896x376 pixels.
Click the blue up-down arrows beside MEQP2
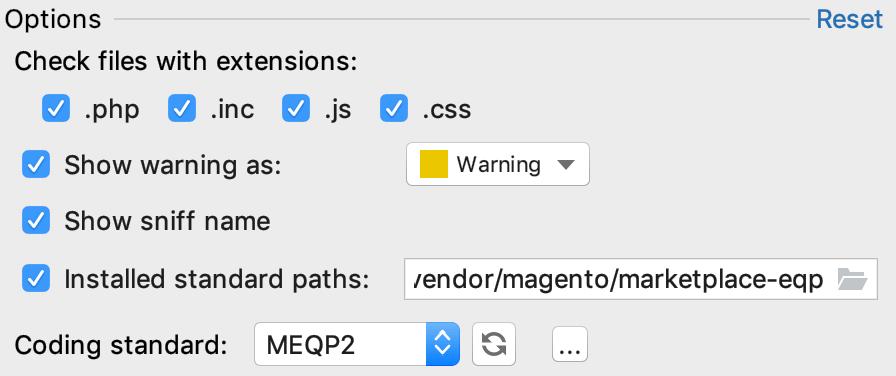[x=443, y=344]
